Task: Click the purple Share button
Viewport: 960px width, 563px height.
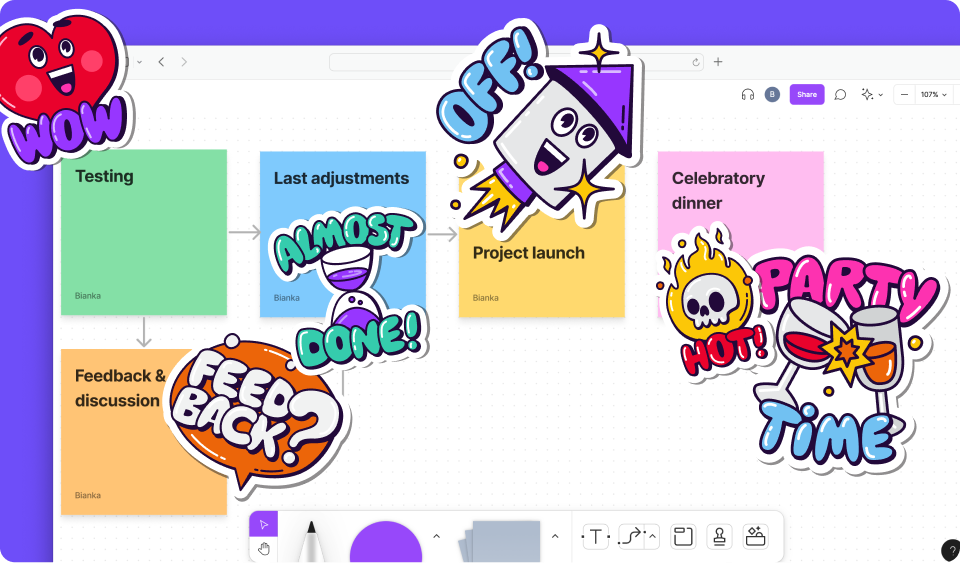Action: 806,95
